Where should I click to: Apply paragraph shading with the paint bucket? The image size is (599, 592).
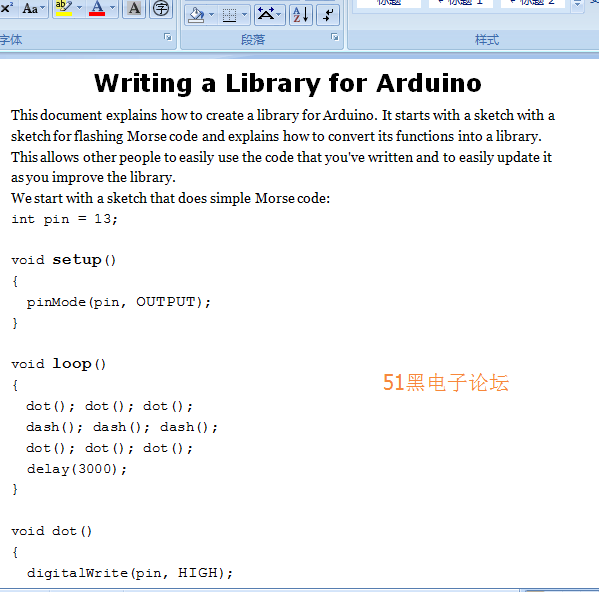196,15
